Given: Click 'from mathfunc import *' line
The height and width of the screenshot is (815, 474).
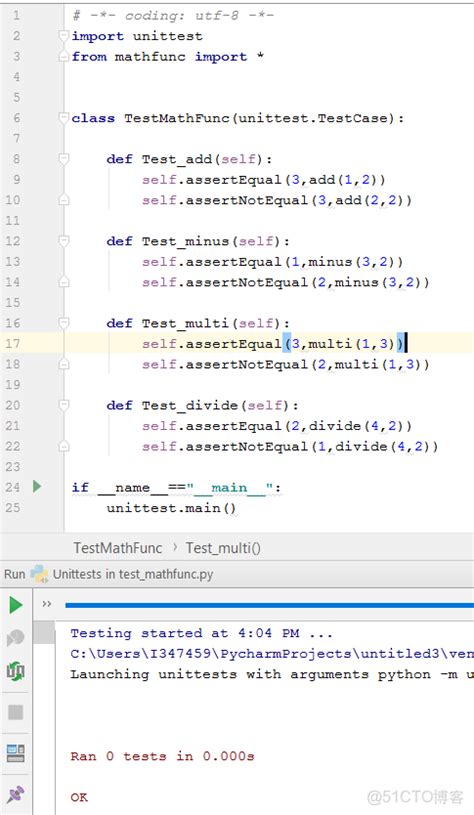Looking at the screenshot, I should 168,57.
